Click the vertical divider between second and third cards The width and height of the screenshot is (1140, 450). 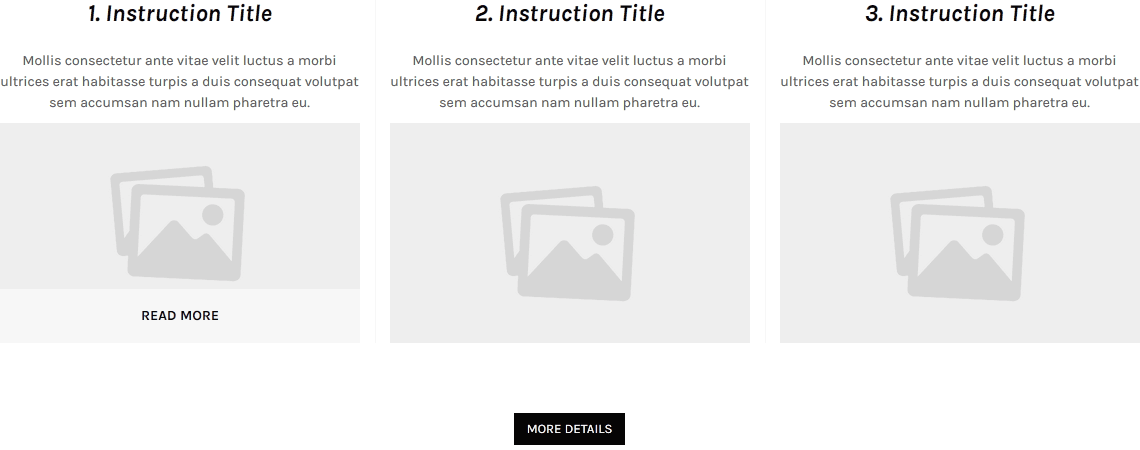pyautogui.click(x=765, y=171)
